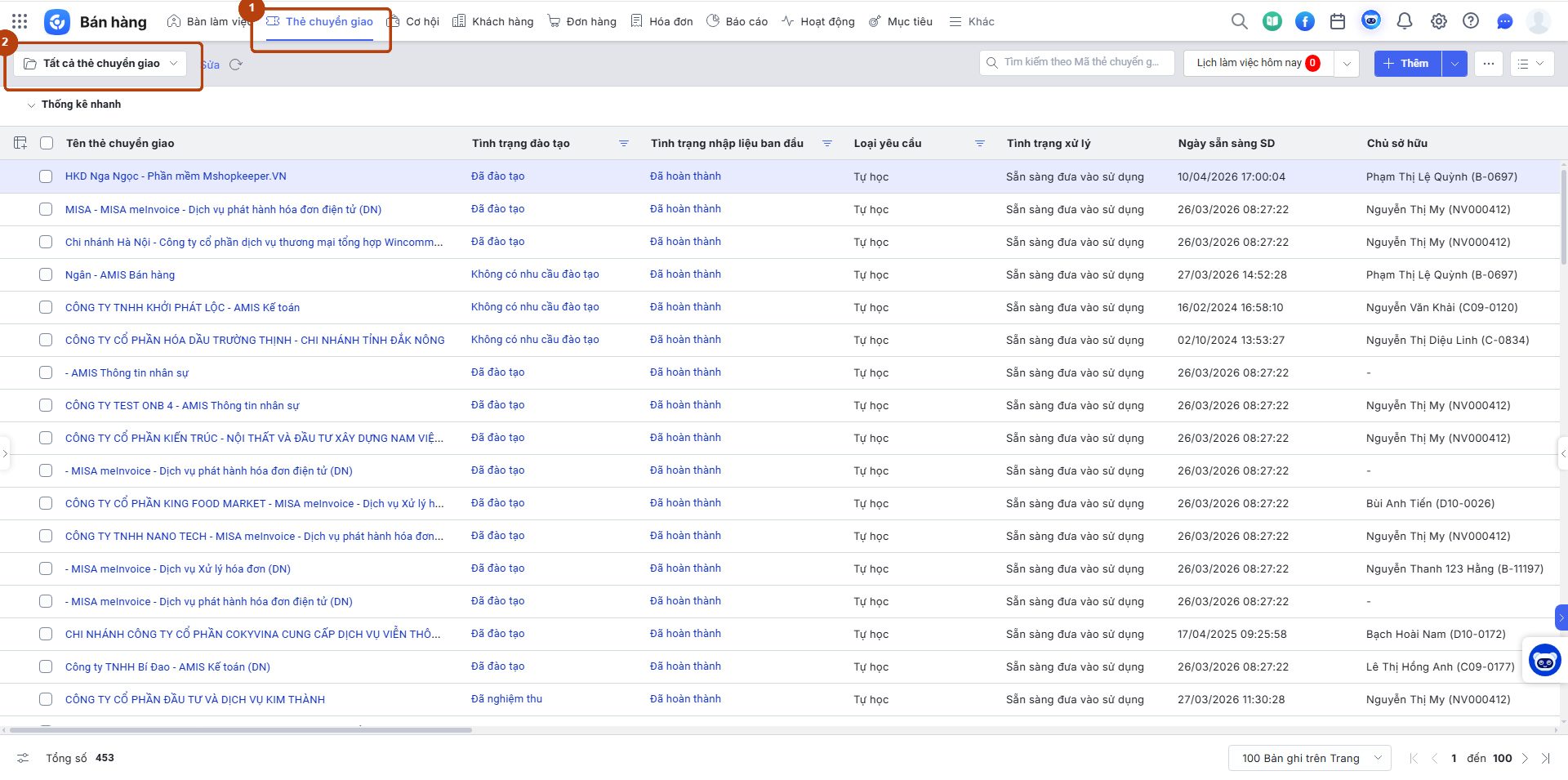Open the AI assistant robot icon in header
This screenshot has width=1568, height=780.
1371,20
